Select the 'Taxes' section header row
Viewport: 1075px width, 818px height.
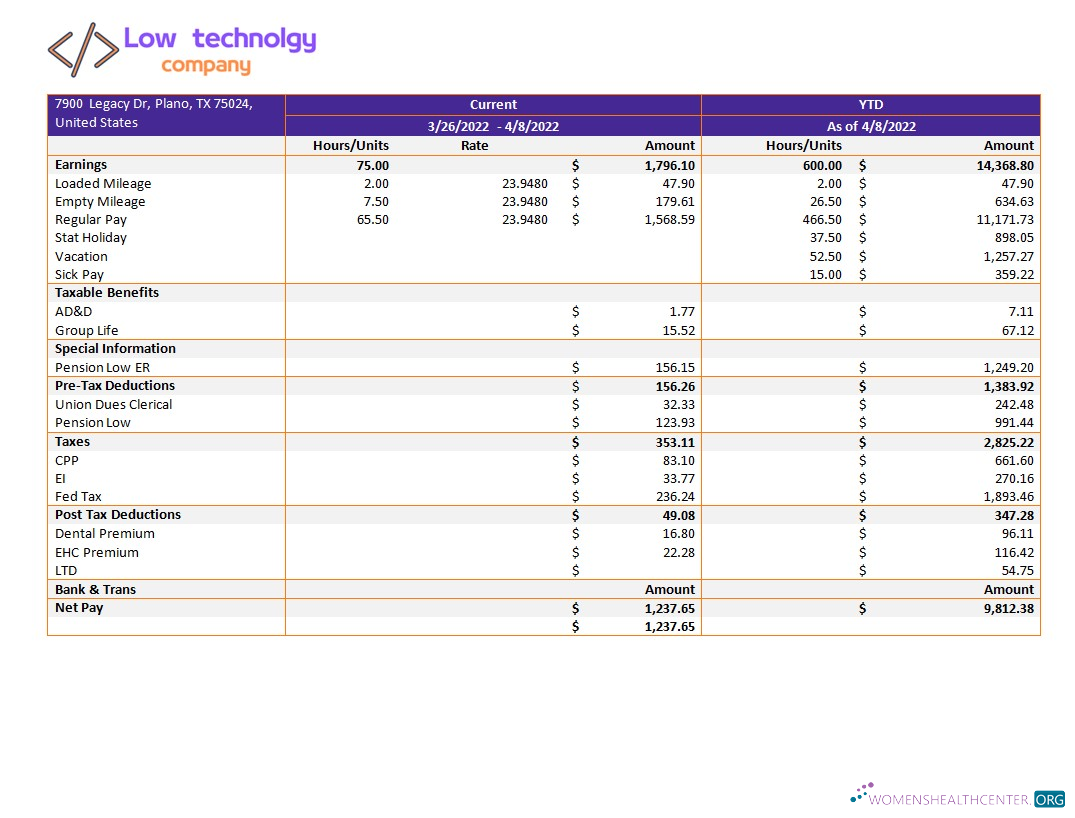coord(72,441)
